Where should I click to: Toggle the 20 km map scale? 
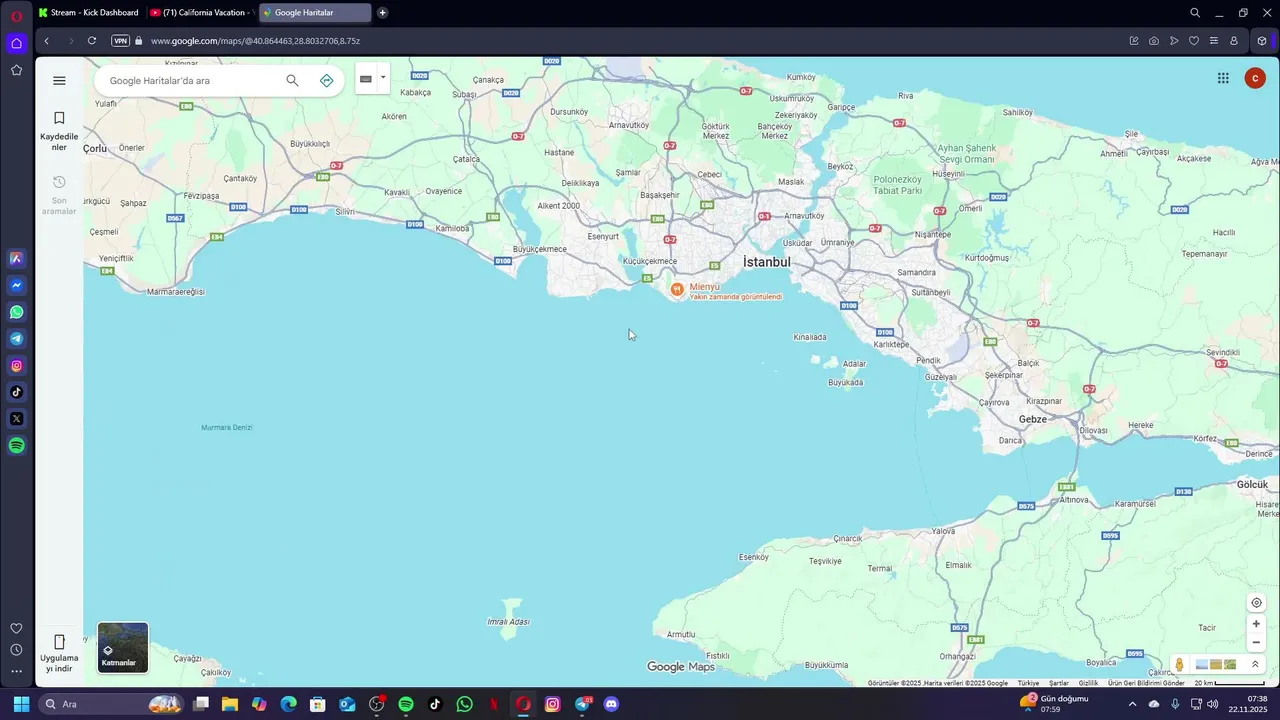pos(1229,683)
